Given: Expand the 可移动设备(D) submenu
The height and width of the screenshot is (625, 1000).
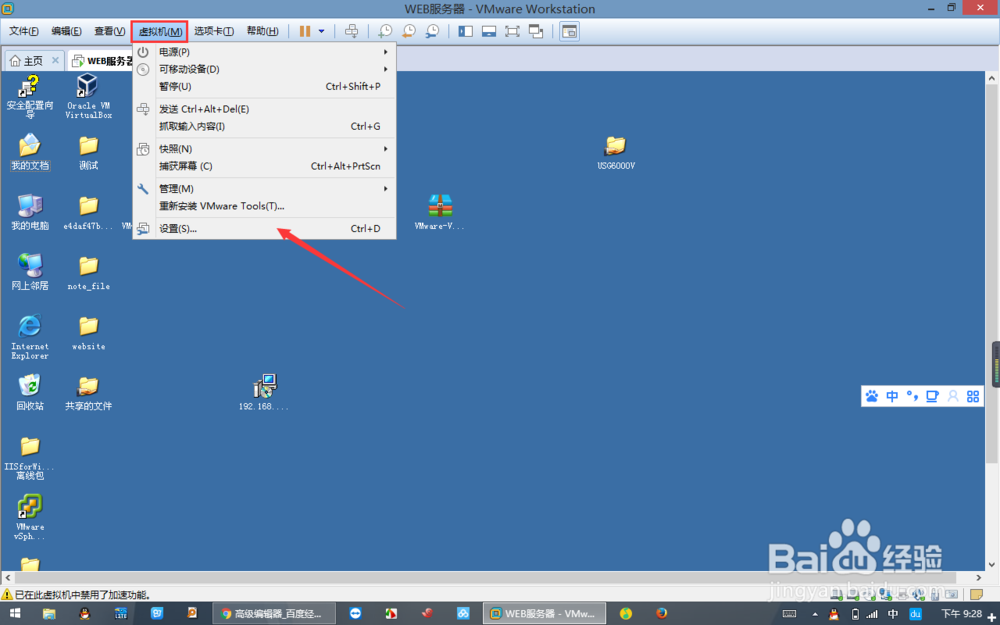Looking at the screenshot, I should pos(265,69).
